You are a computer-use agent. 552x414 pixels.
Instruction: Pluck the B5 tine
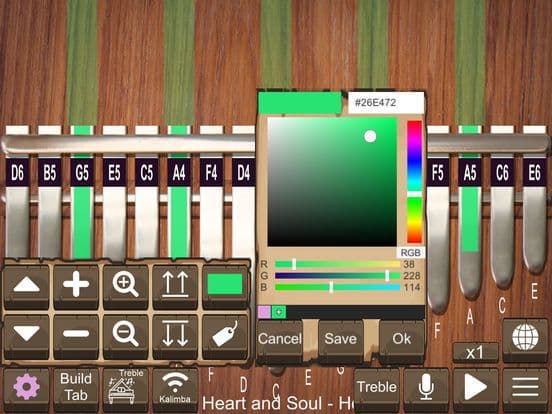click(x=50, y=222)
